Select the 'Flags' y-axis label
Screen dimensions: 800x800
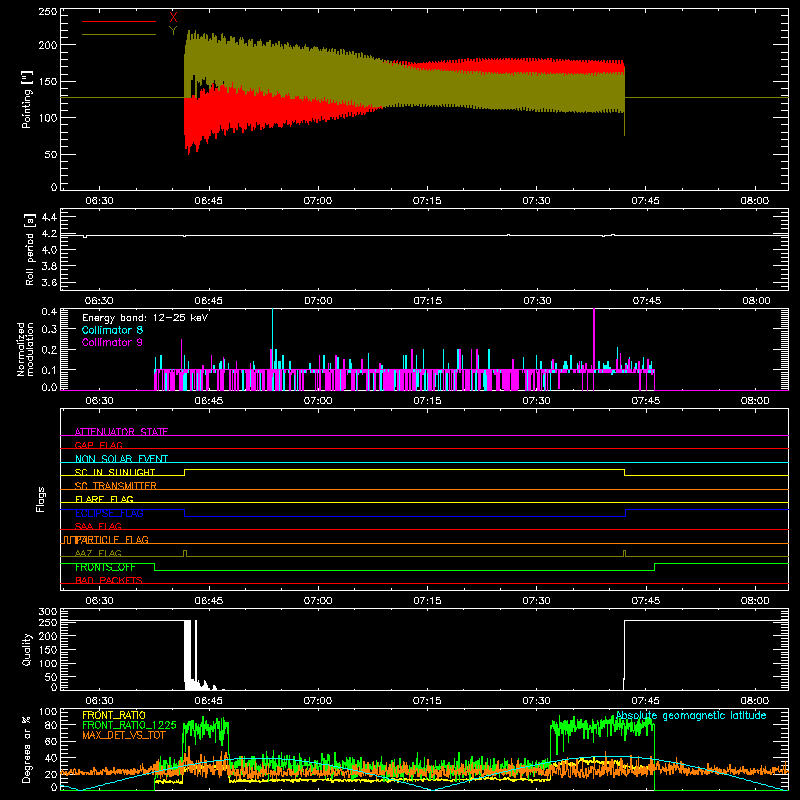[x=41, y=499]
